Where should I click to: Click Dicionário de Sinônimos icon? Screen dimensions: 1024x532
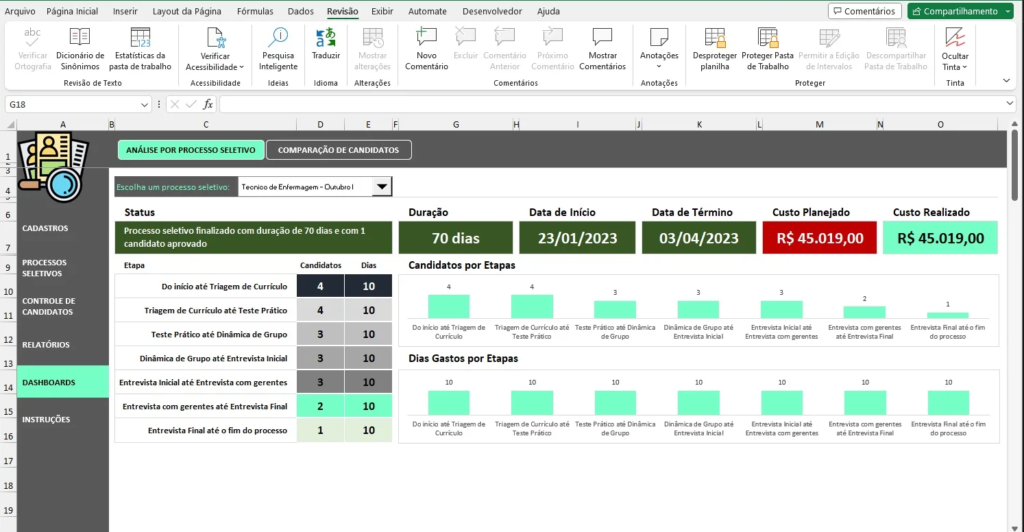pos(81,38)
